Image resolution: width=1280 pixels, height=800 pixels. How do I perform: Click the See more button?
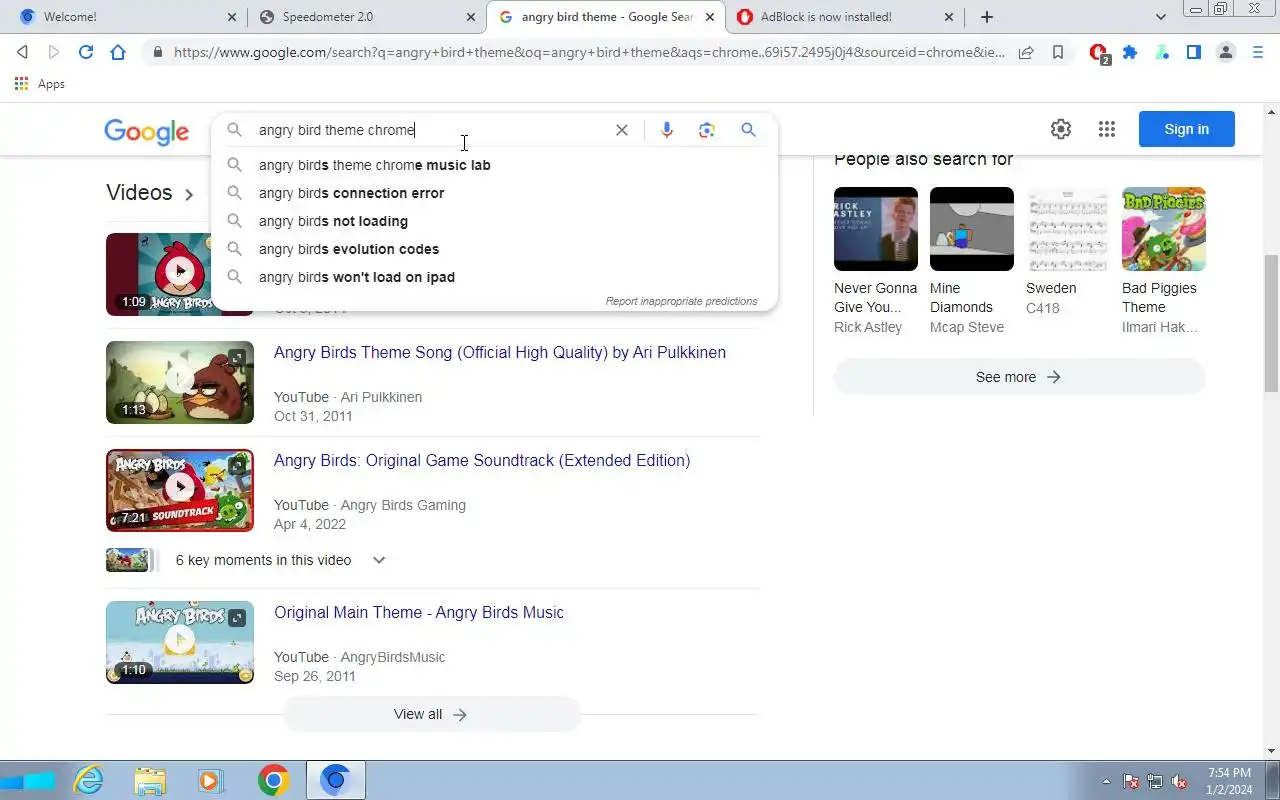tap(1019, 377)
